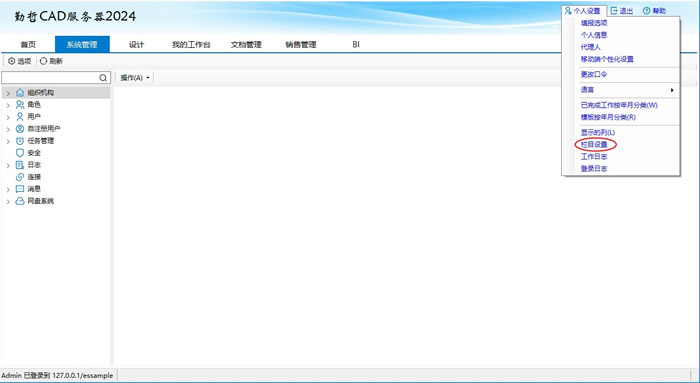Image resolution: width=700 pixels, height=383 pixels.
Task: Expand the 组织机构 tree node arrow
Action: pyautogui.click(x=8, y=93)
